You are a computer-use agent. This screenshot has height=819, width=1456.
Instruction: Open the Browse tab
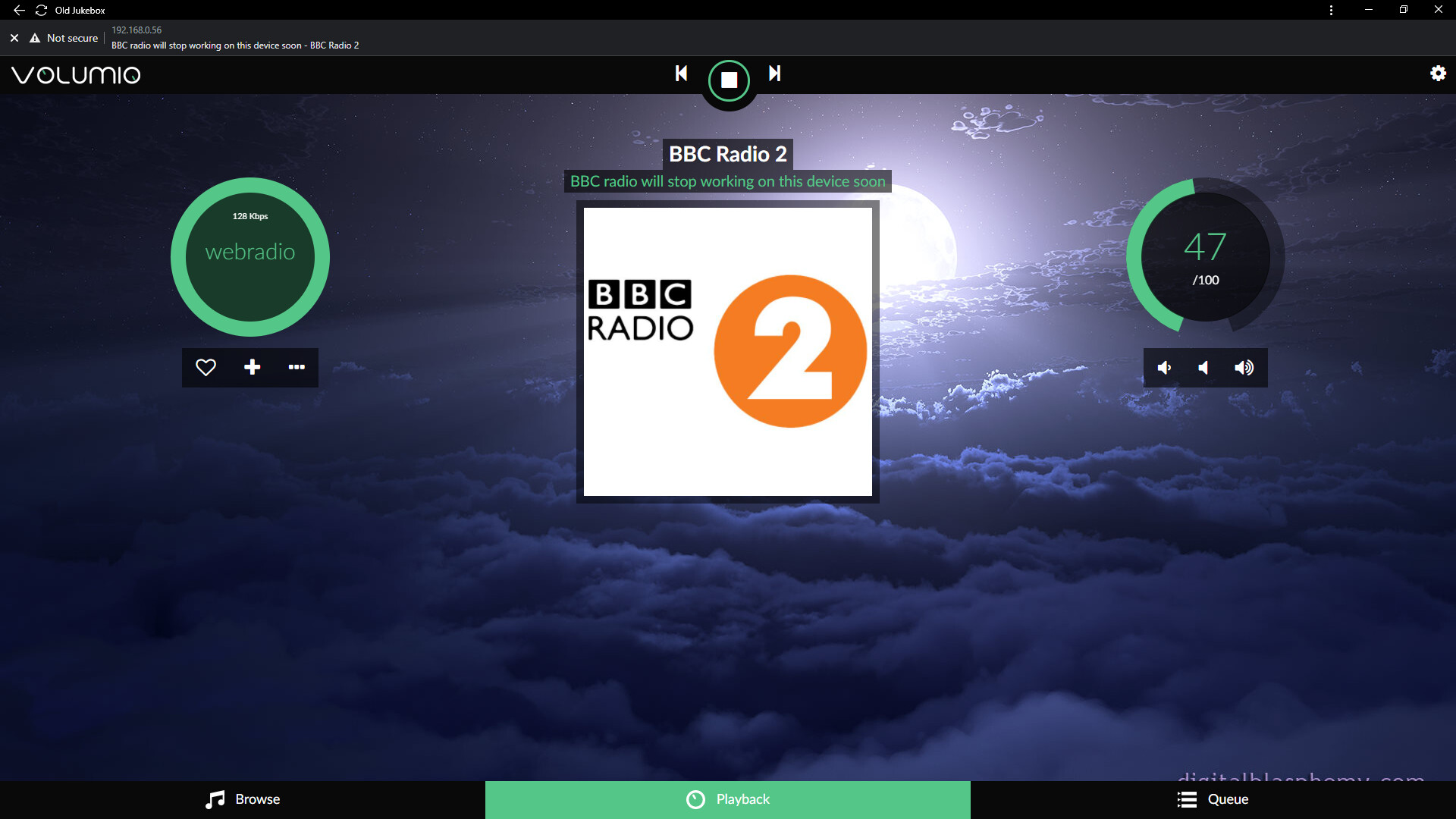[x=243, y=799]
